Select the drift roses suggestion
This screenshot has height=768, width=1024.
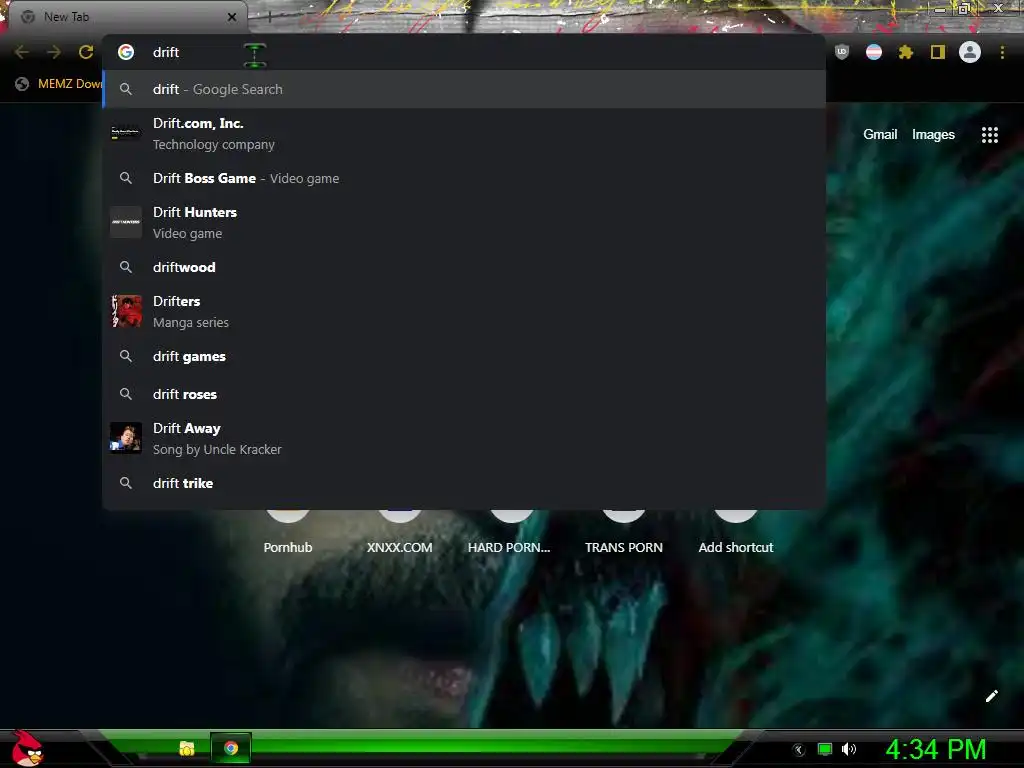(464, 394)
